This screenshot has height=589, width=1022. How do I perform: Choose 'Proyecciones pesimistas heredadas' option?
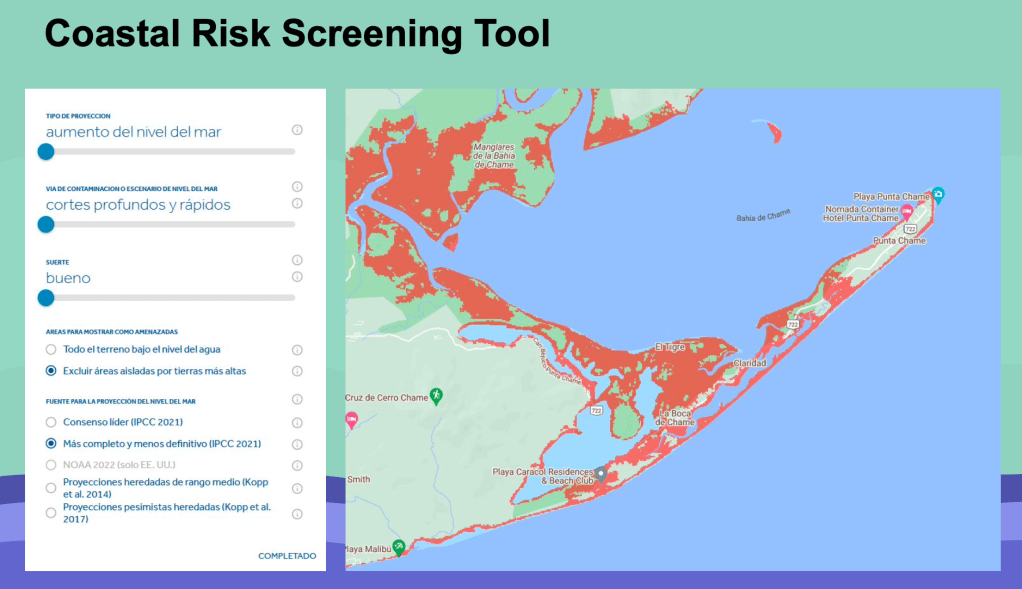pos(51,513)
